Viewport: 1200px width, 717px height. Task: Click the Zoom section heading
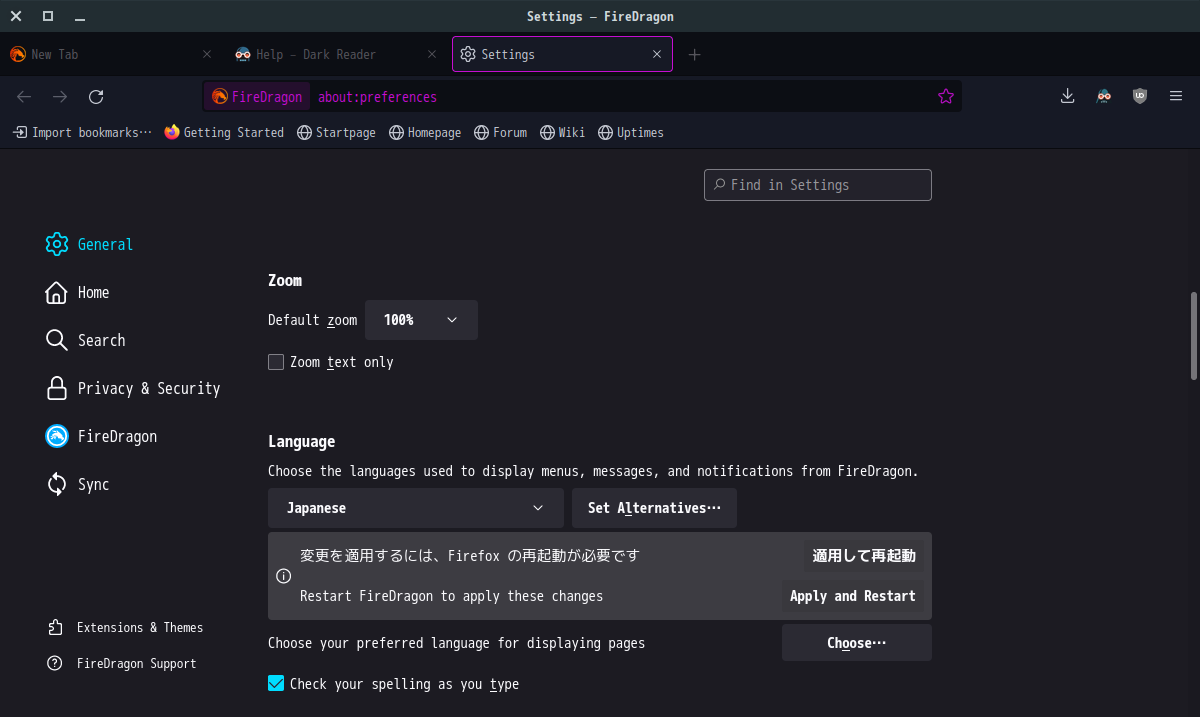[285, 280]
